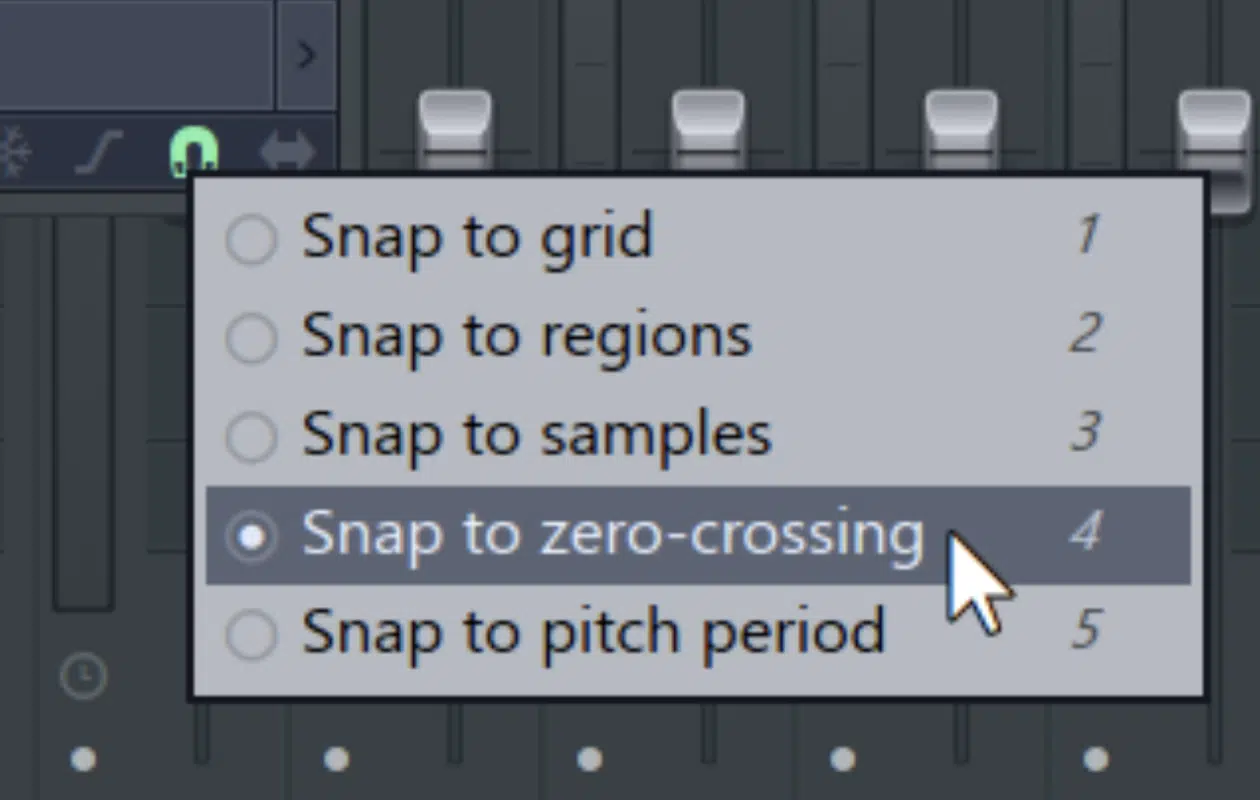The height and width of the screenshot is (800, 1260).
Task: Click the small clock icon below the menu
Action: tap(83, 676)
